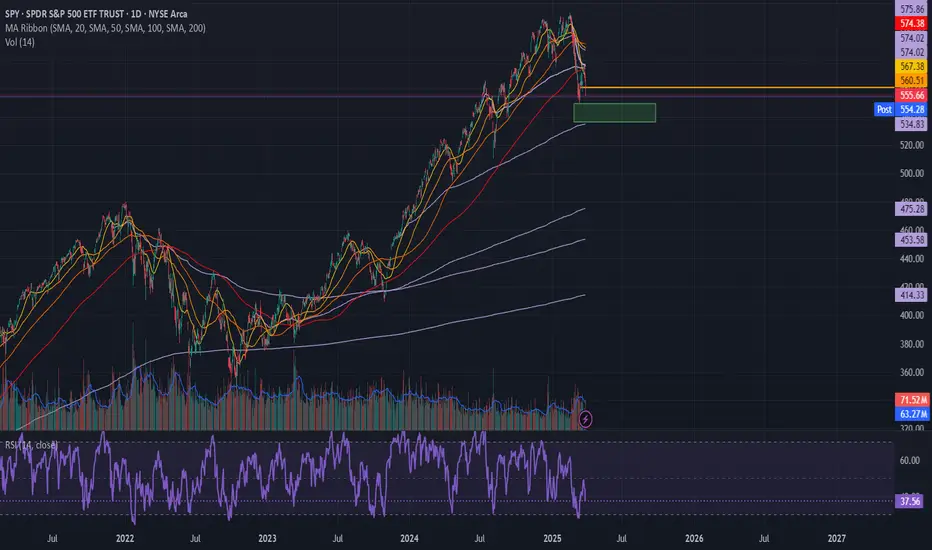Click the 2027 label on time axis
Image resolution: width=932 pixels, height=550 pixels.
click(x=837, y=538)
